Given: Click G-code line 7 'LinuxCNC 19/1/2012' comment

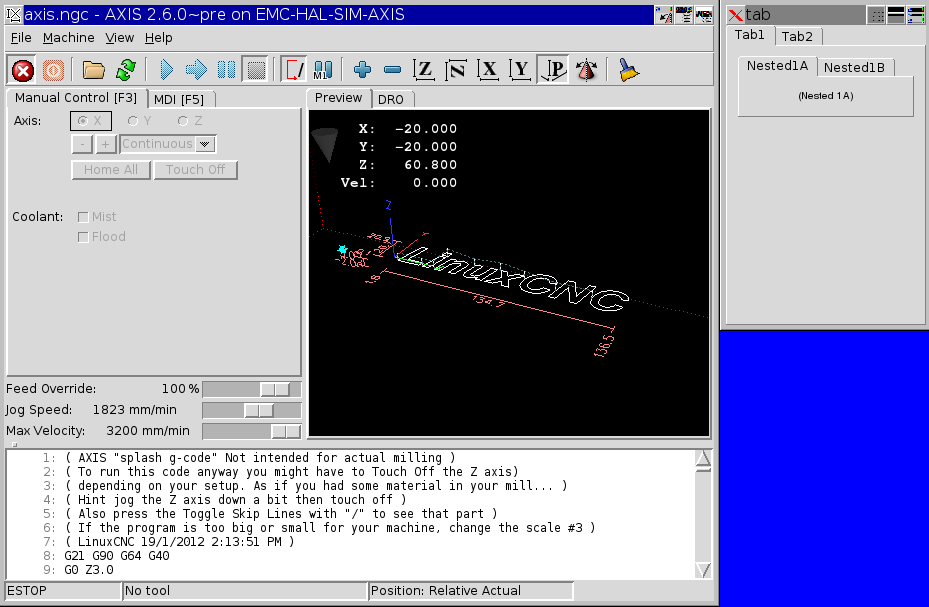Looking at the screenshot, I should (x=180, y=542).
